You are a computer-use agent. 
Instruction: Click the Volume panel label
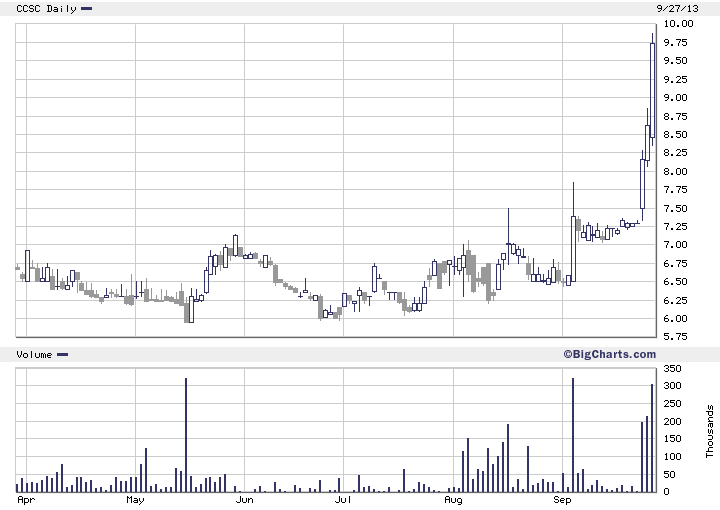34,354
